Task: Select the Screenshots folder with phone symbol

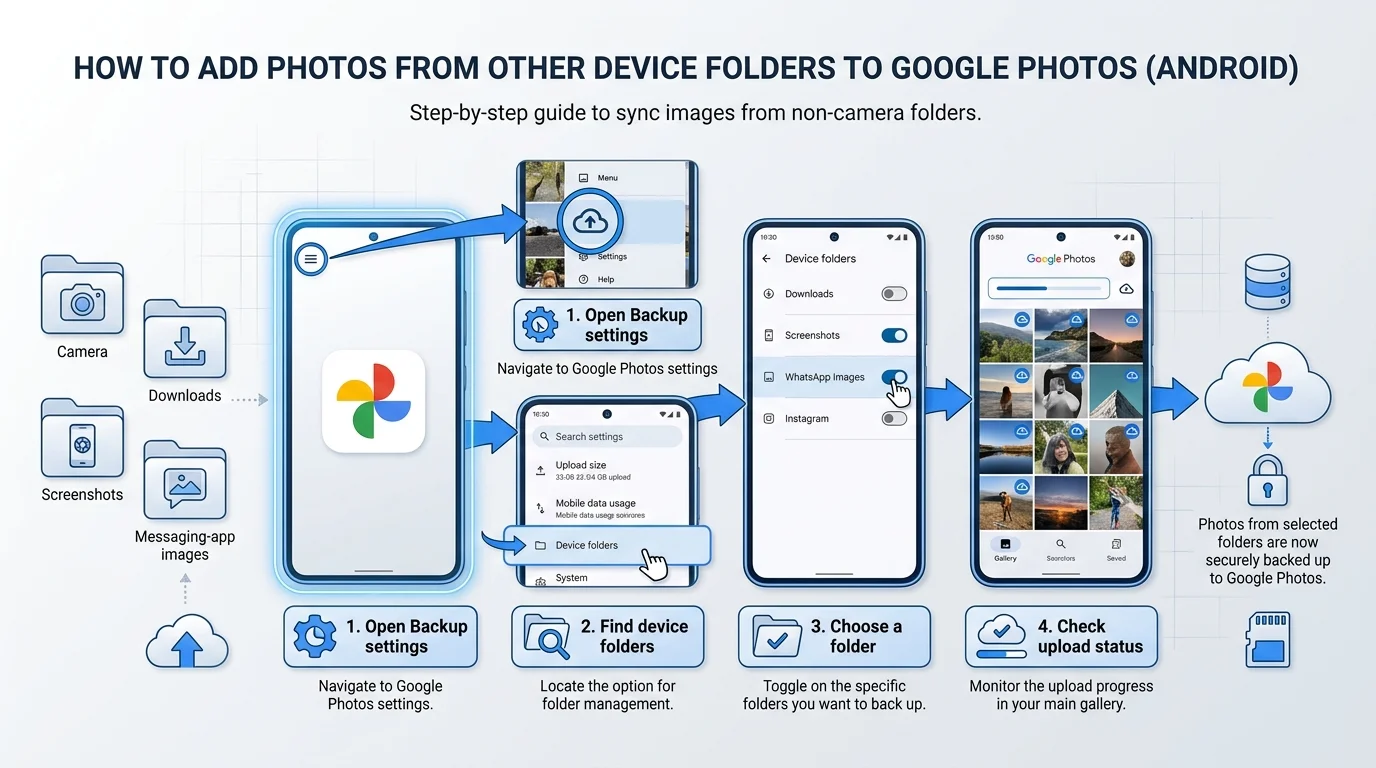Action: 82,437
